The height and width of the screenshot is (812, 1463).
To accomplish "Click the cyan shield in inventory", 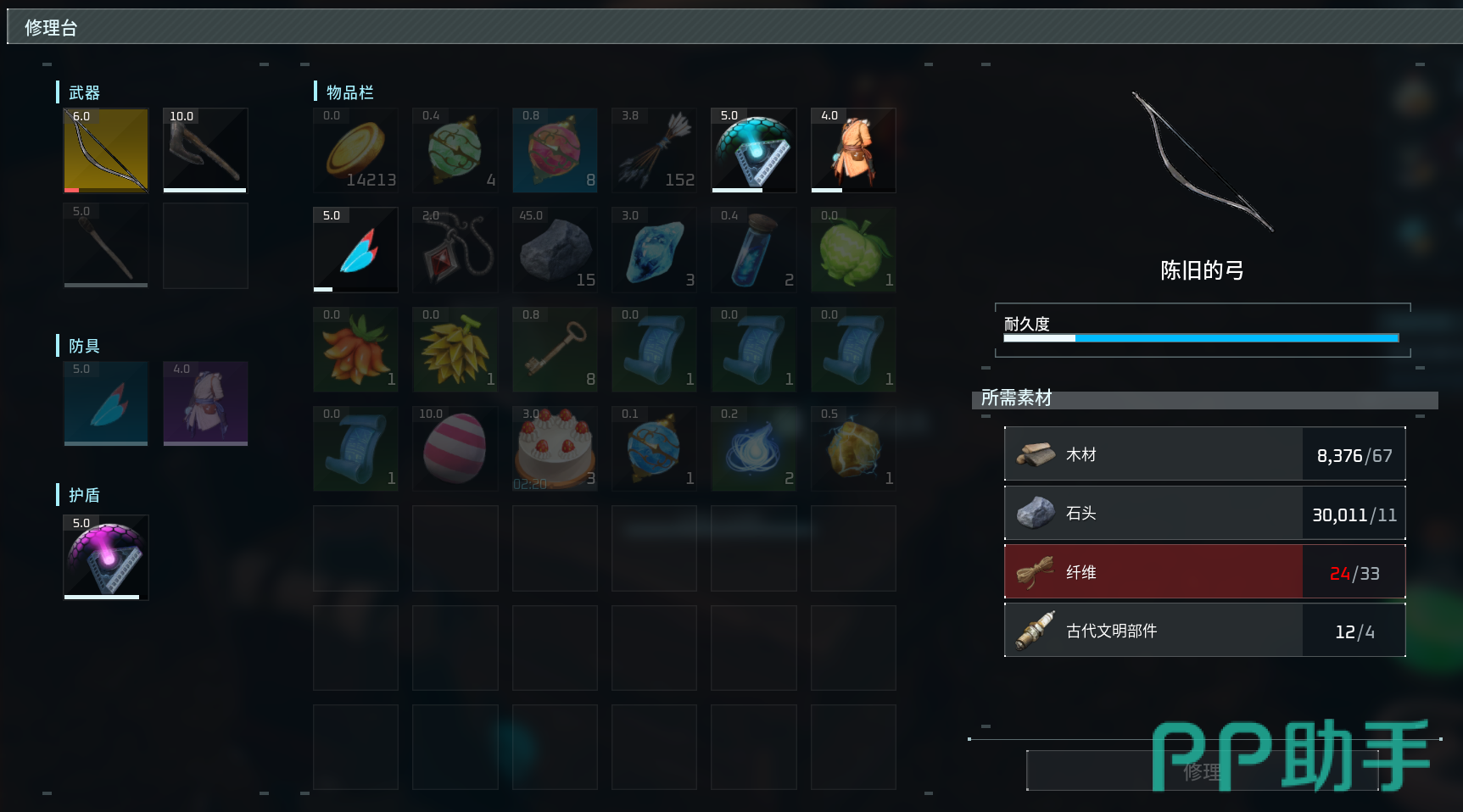I will point(754,150).
